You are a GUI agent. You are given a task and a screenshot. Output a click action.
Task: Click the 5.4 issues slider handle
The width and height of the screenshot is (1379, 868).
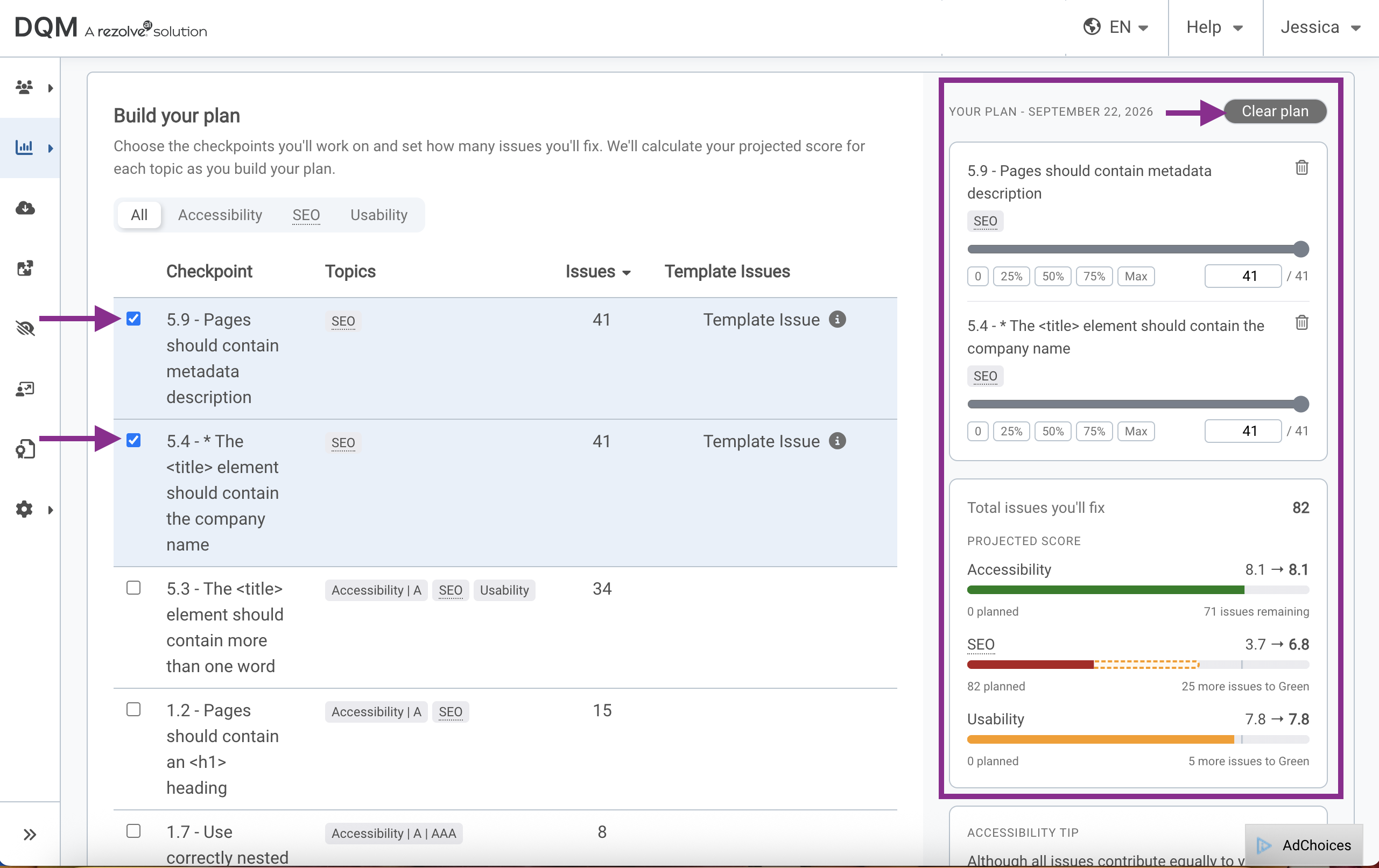[x=1301, y=404]
